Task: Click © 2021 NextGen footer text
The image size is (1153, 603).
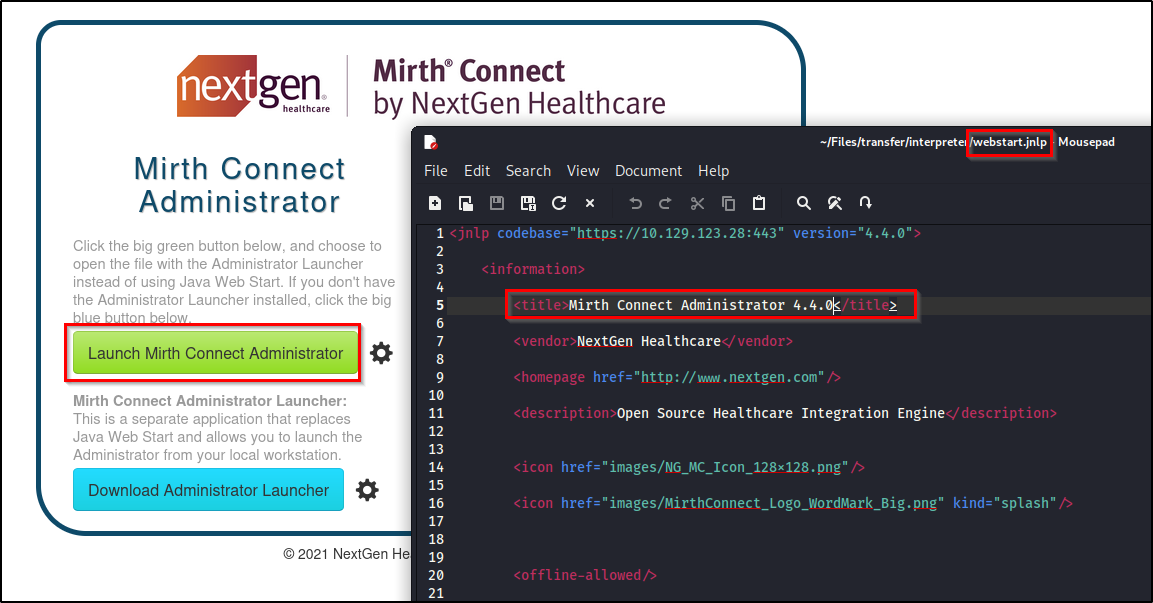Action: (x=347, y=554)
